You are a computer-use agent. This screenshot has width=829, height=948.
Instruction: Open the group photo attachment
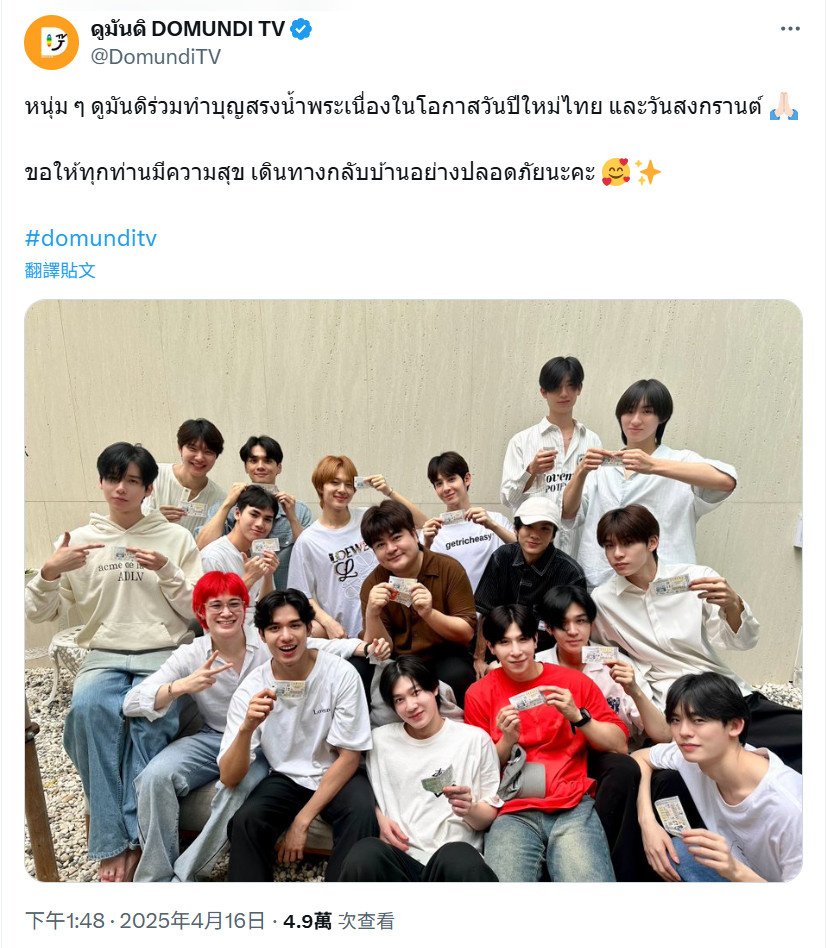pos(414,591)
